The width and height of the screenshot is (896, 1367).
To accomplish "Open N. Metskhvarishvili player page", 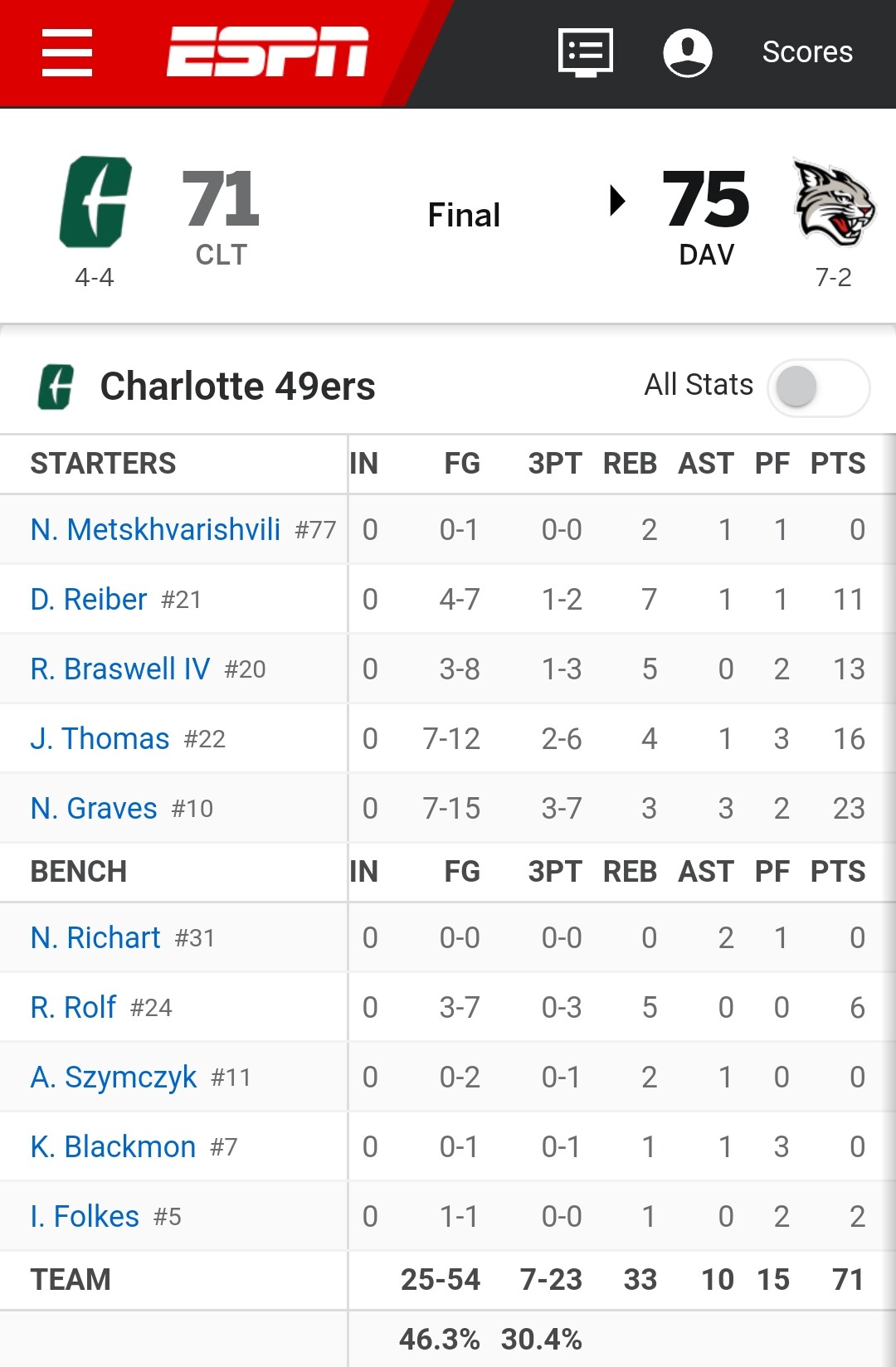I will [155, 529].
